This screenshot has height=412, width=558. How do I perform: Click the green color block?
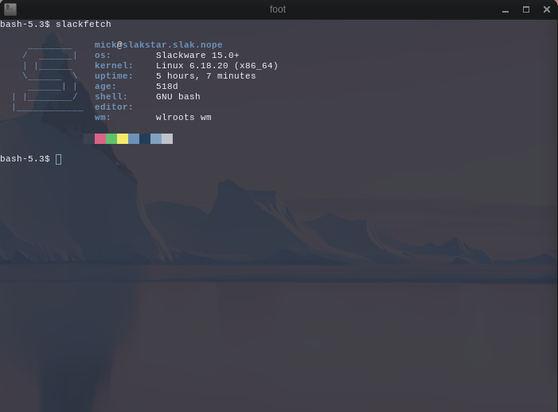(x=111, y=139)
